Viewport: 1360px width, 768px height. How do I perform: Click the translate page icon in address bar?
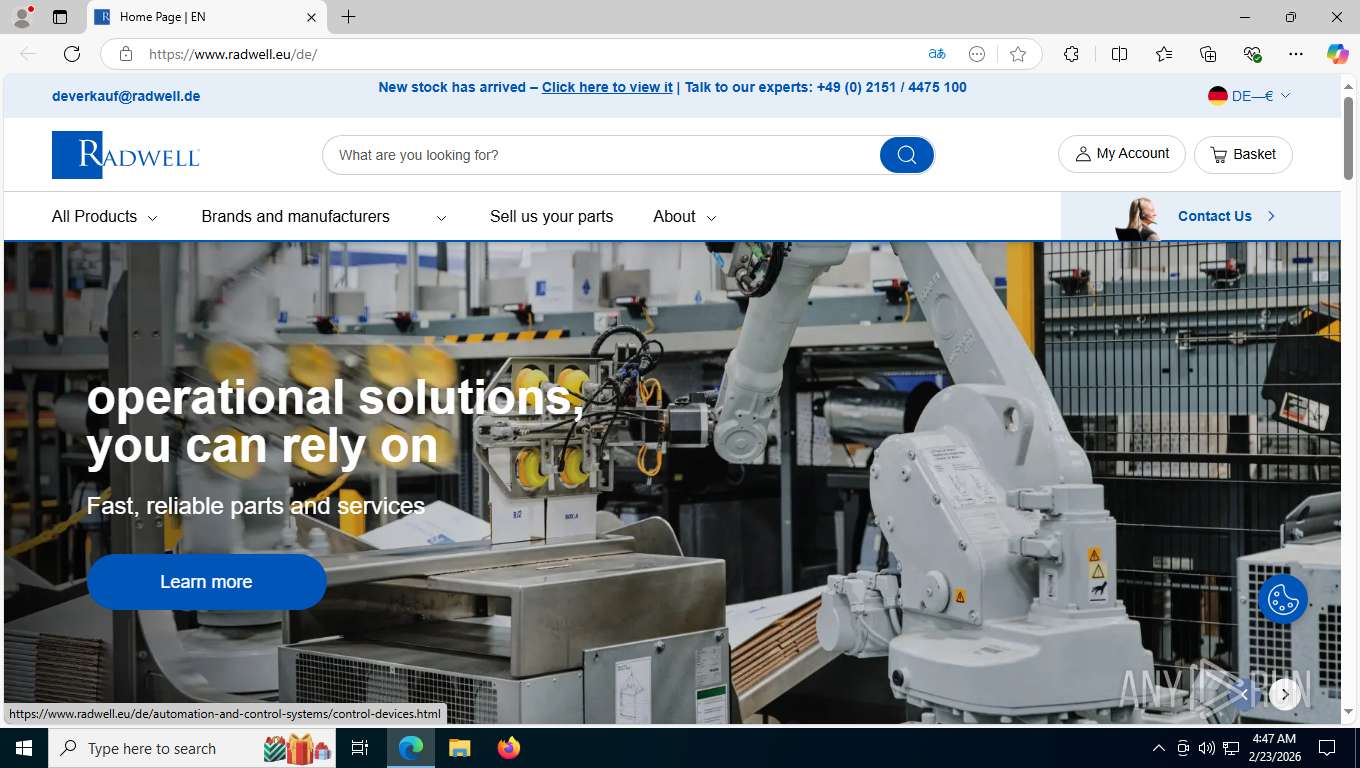[937, 54]
